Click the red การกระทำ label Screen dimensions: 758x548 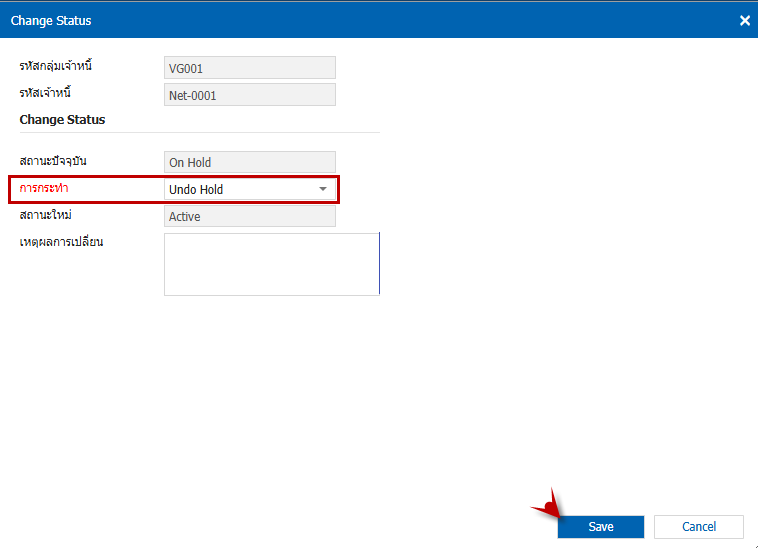[47, 188]
